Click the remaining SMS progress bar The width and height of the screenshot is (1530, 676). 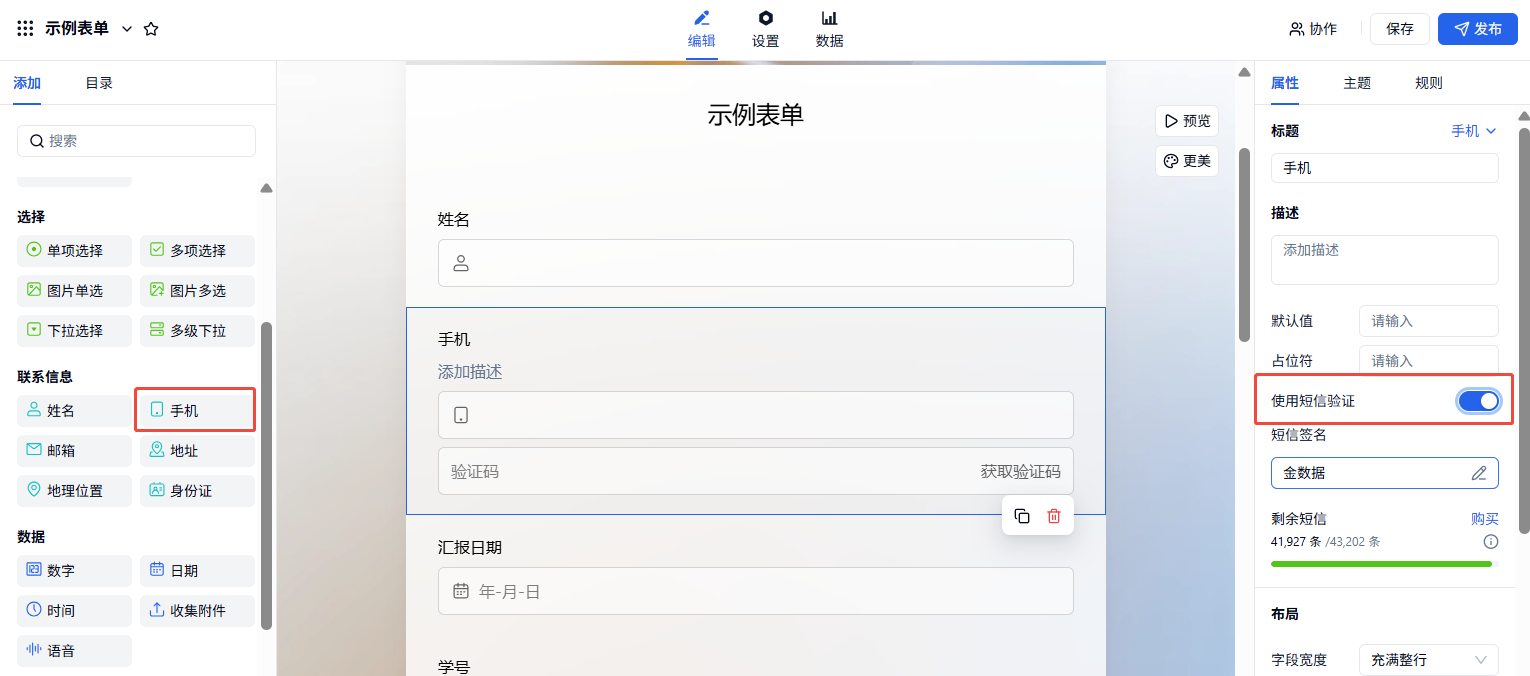tap(1381, 564)
